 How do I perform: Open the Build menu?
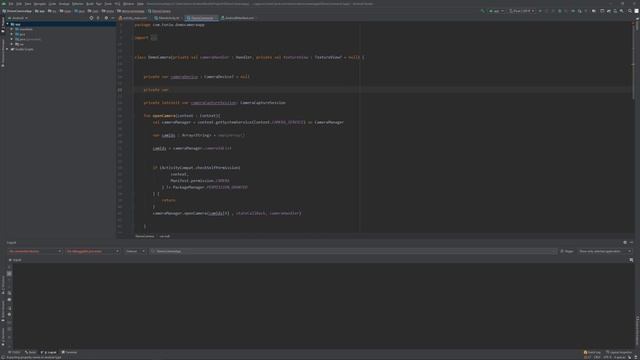(89, 4)
